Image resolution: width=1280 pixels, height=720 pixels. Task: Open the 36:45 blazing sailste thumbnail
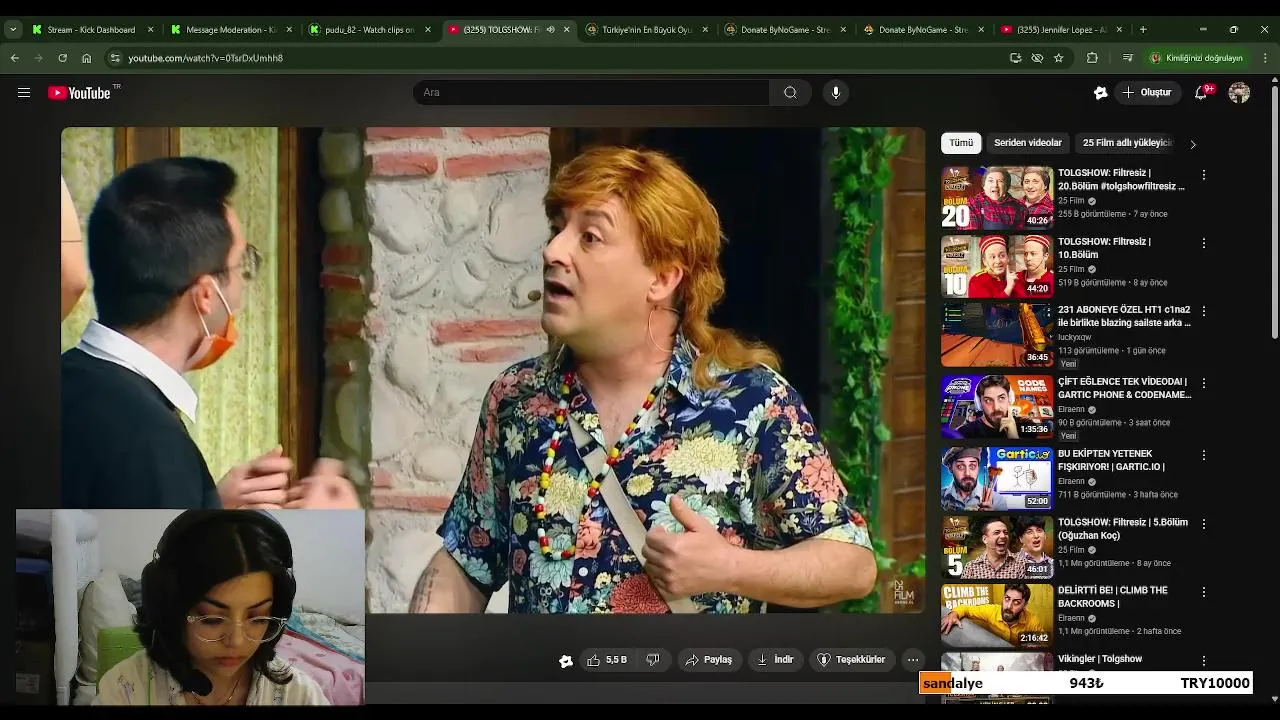(997, 335)
